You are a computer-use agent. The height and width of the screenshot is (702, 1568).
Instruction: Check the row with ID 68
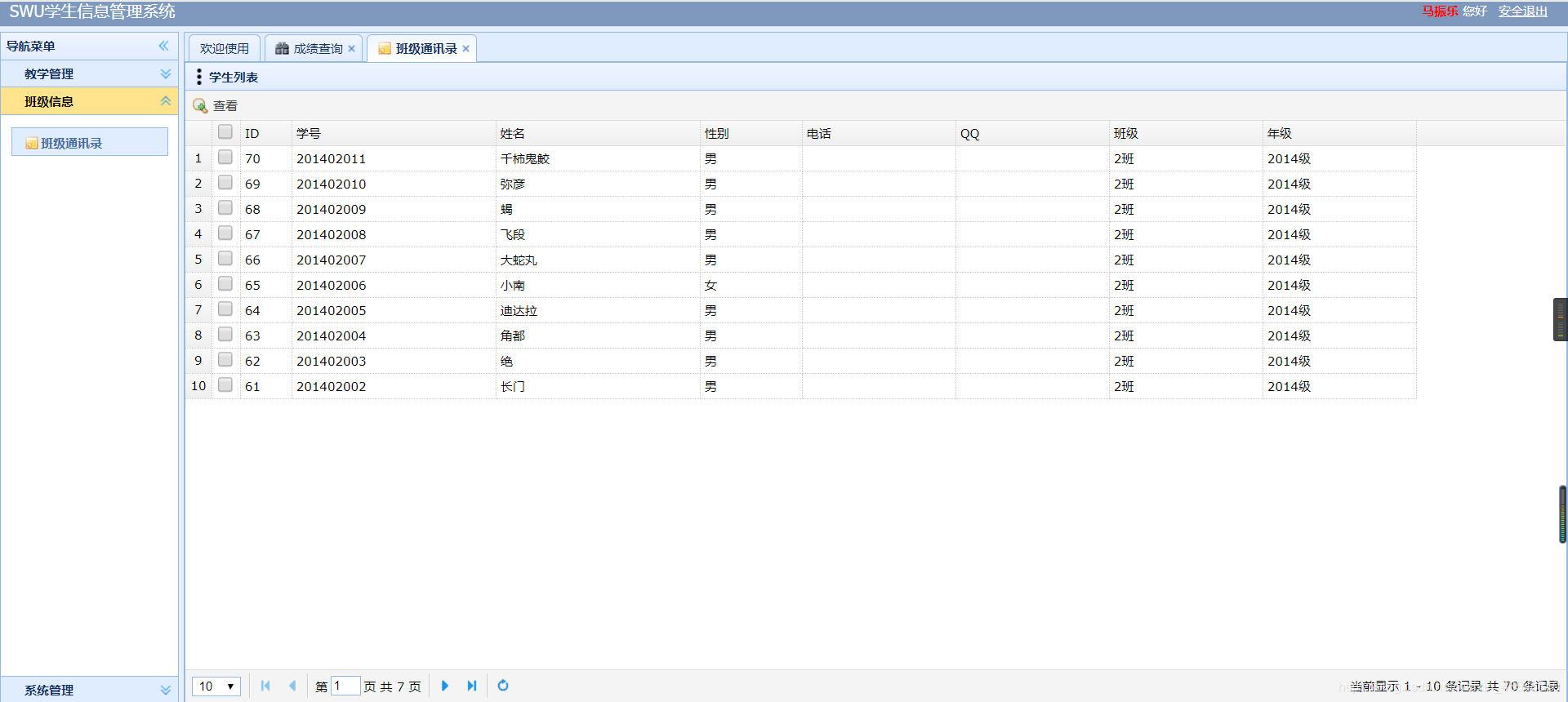click(225, 207)
